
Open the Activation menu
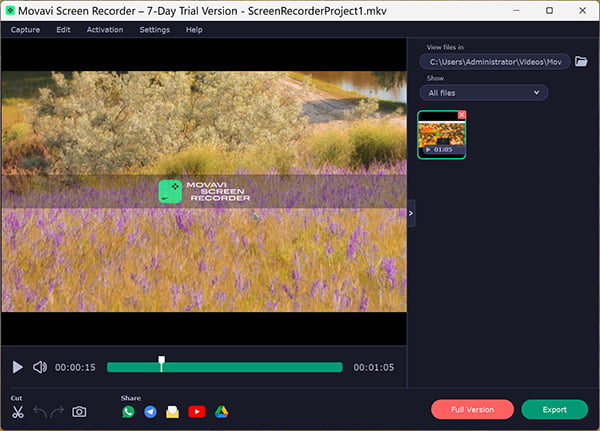[105, 29]
